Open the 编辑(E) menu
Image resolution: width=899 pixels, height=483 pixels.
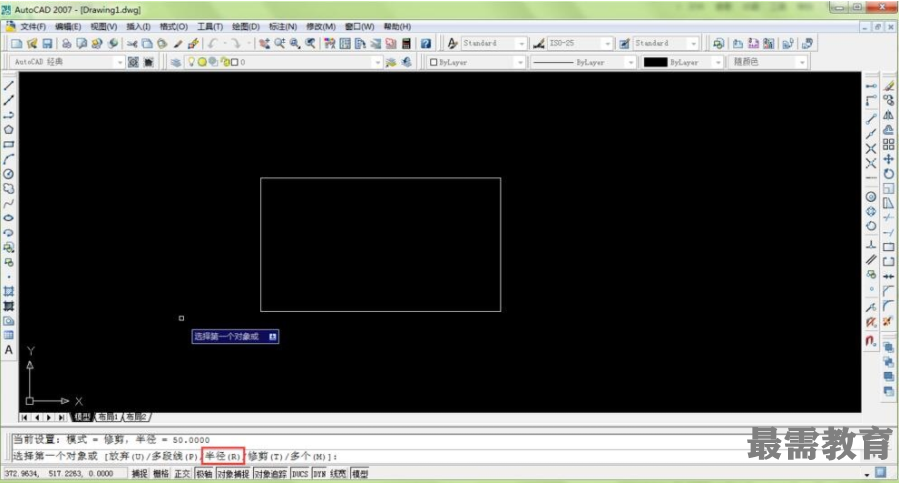68,26
